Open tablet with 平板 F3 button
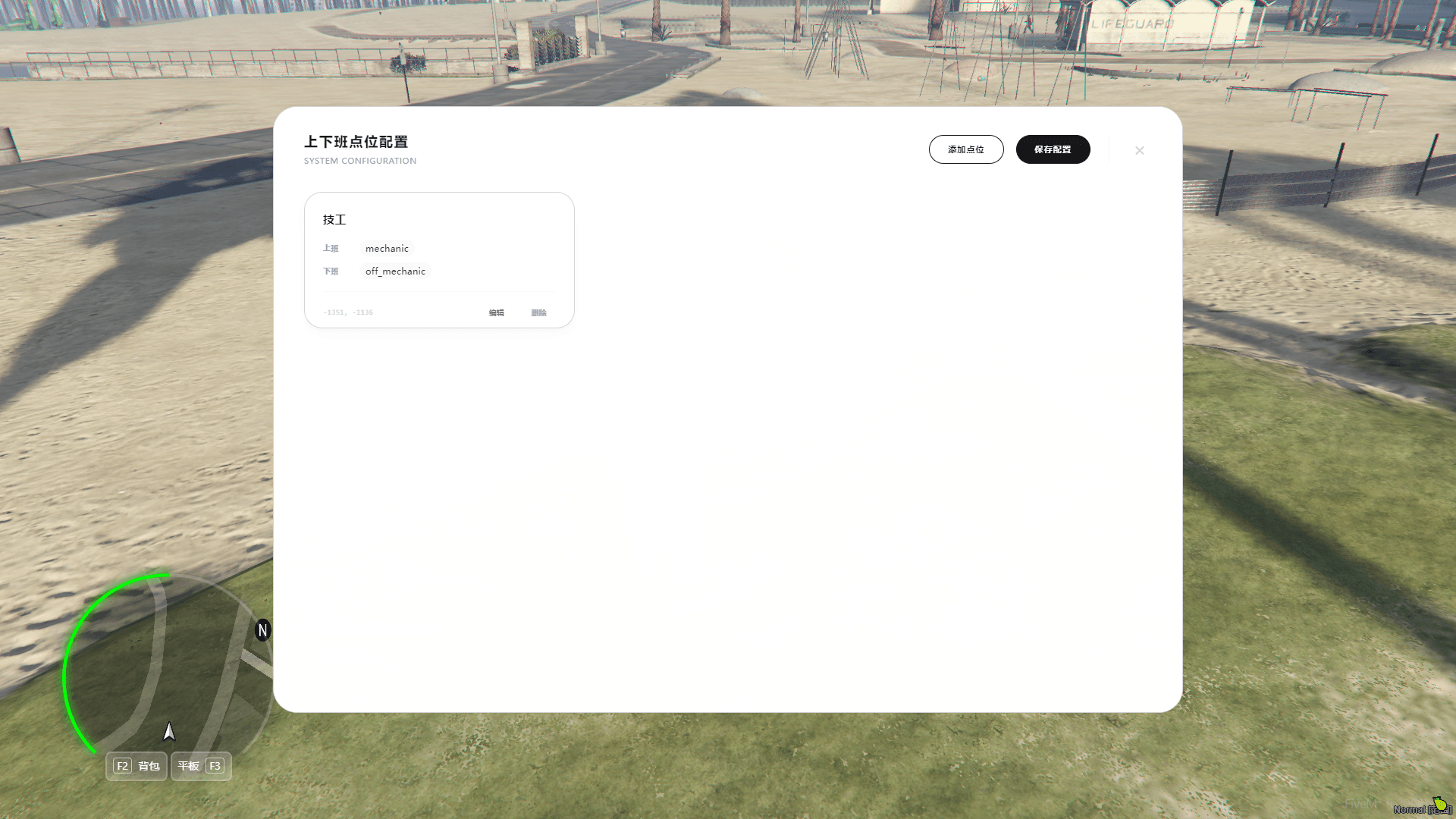 coord(201,766)
